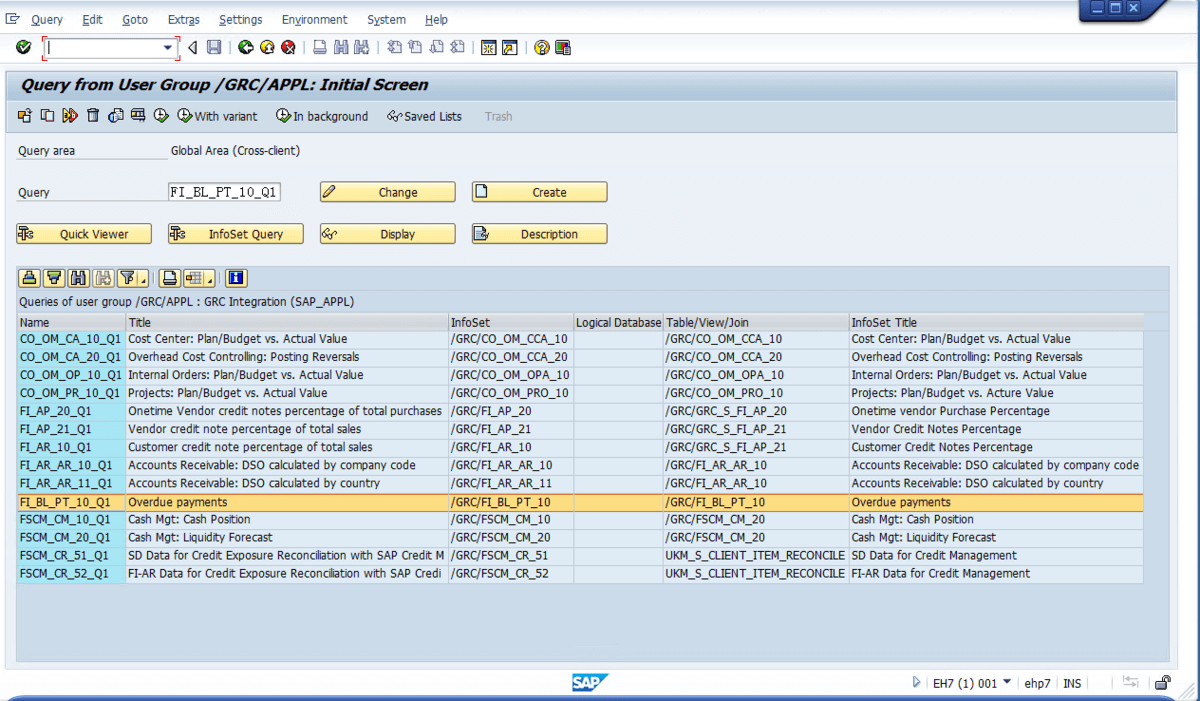Click the lock icon in status bar
1200x701 pixels.
1162,683
